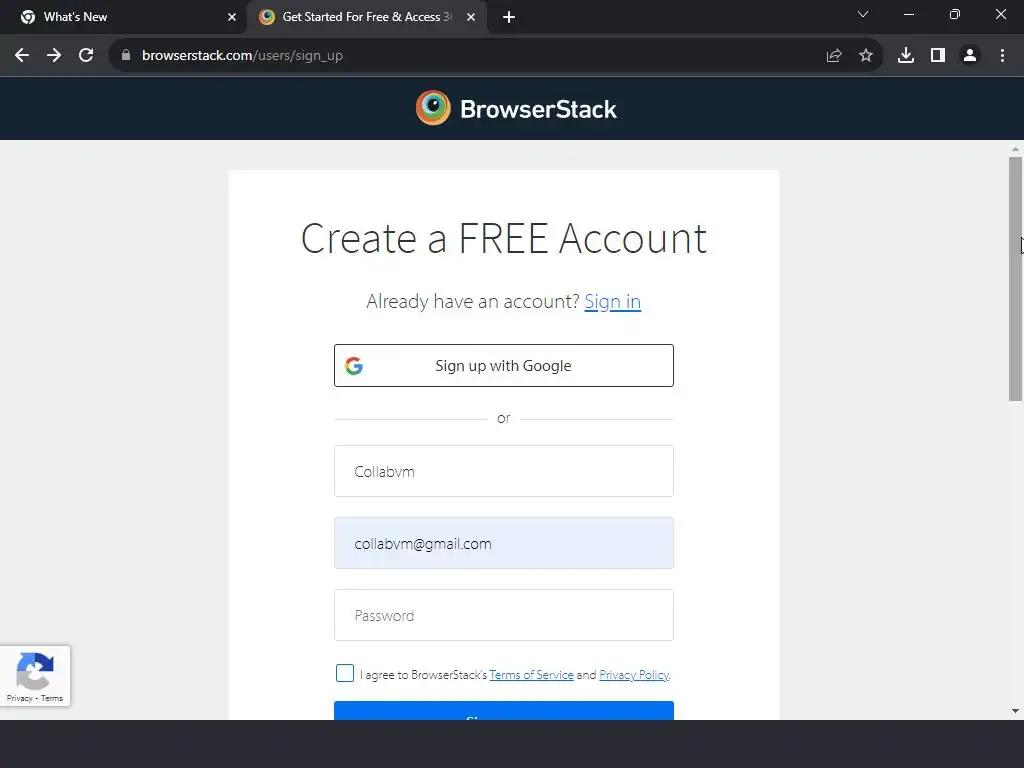Click the blue Sign up button

[x=504, y=711]
